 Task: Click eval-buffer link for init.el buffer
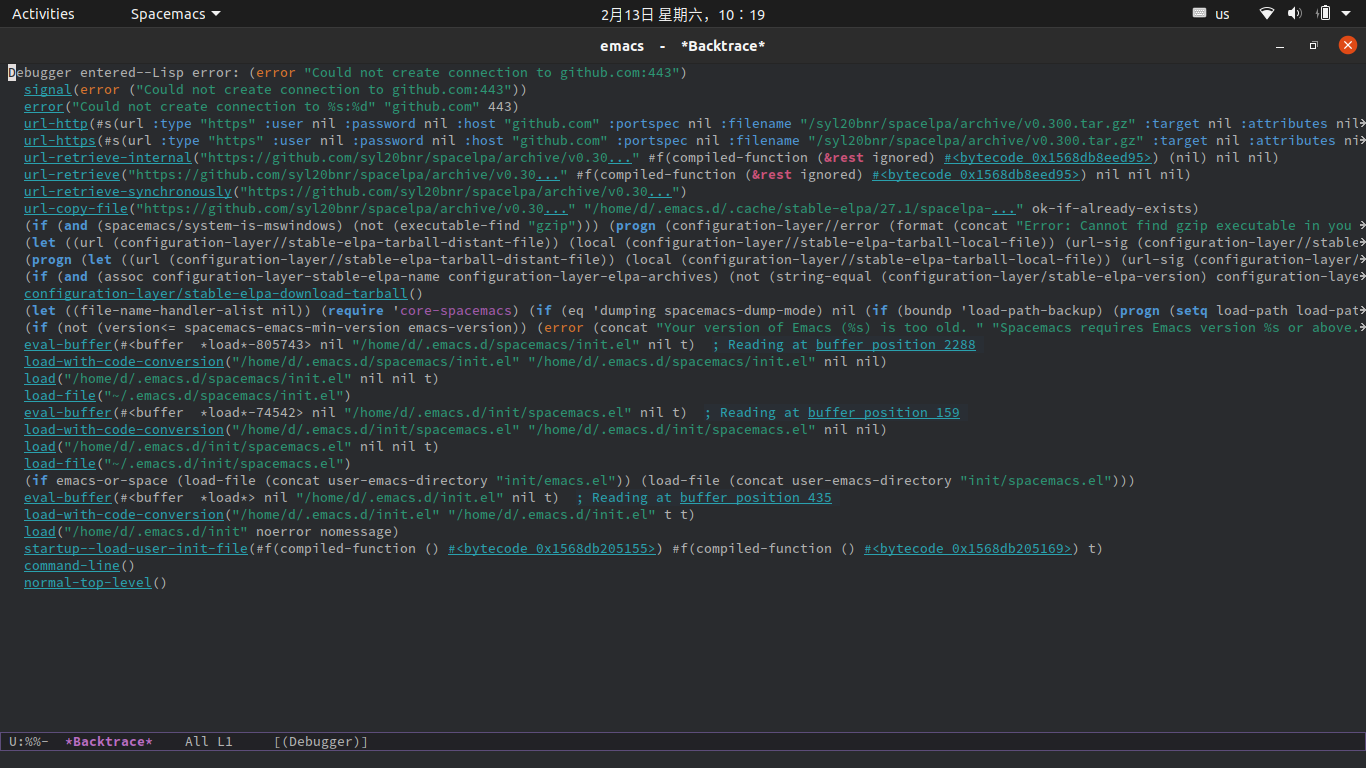(68, 497)
